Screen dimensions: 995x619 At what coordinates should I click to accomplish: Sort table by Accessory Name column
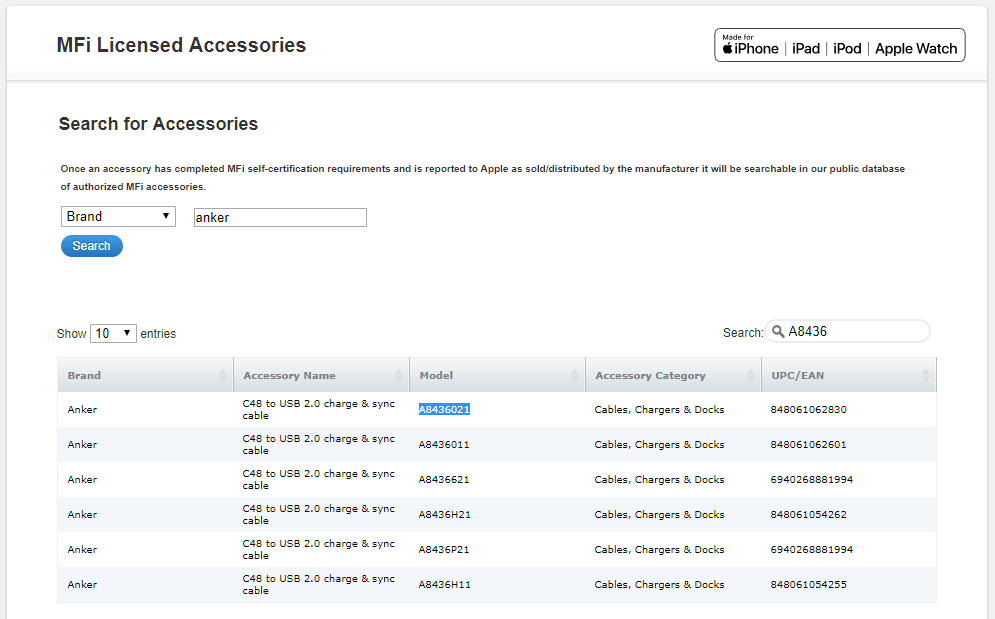[322, 375]
